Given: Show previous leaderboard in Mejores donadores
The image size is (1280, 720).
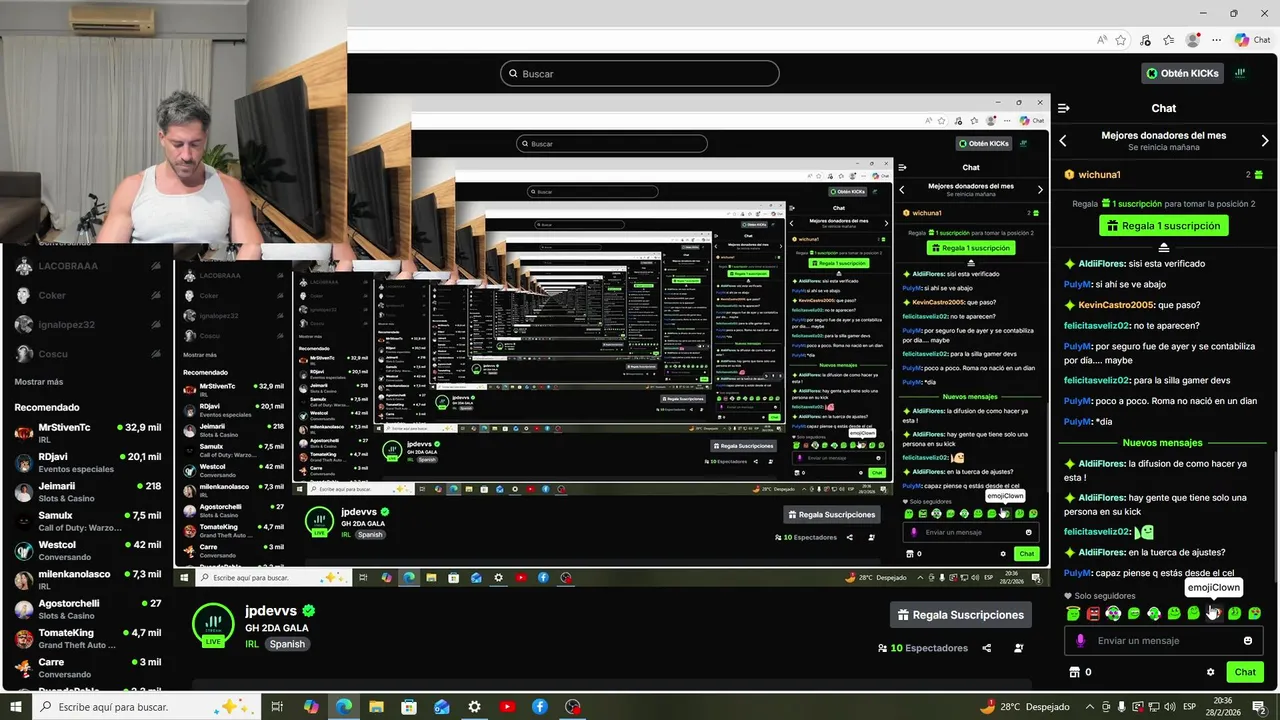Looking at the screenshot, I should pyautogui.click(x=1063, y=141).
